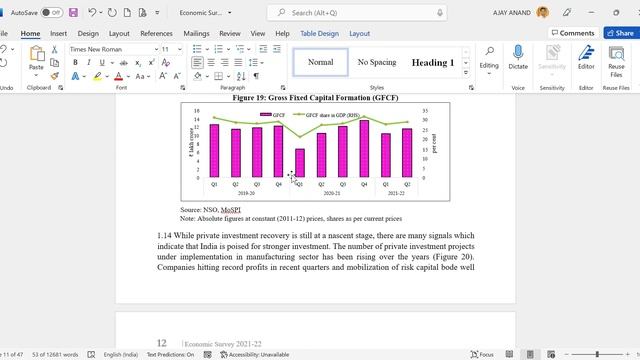Click the text highlight color button
Image resolution: width=640 pixels, height=360 pixels.
pos(98,76)
